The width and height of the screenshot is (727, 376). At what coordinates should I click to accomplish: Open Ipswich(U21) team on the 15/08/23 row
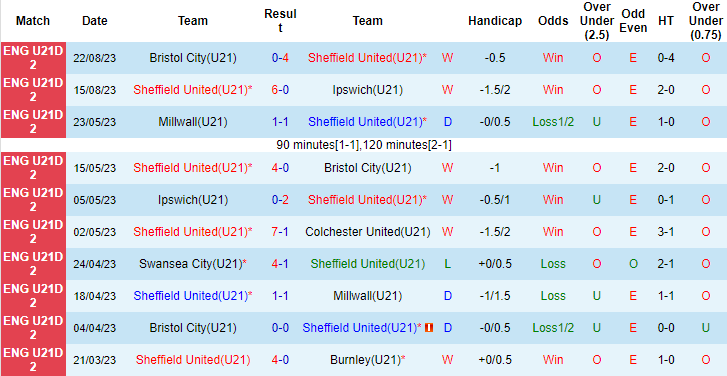[367, 90]
